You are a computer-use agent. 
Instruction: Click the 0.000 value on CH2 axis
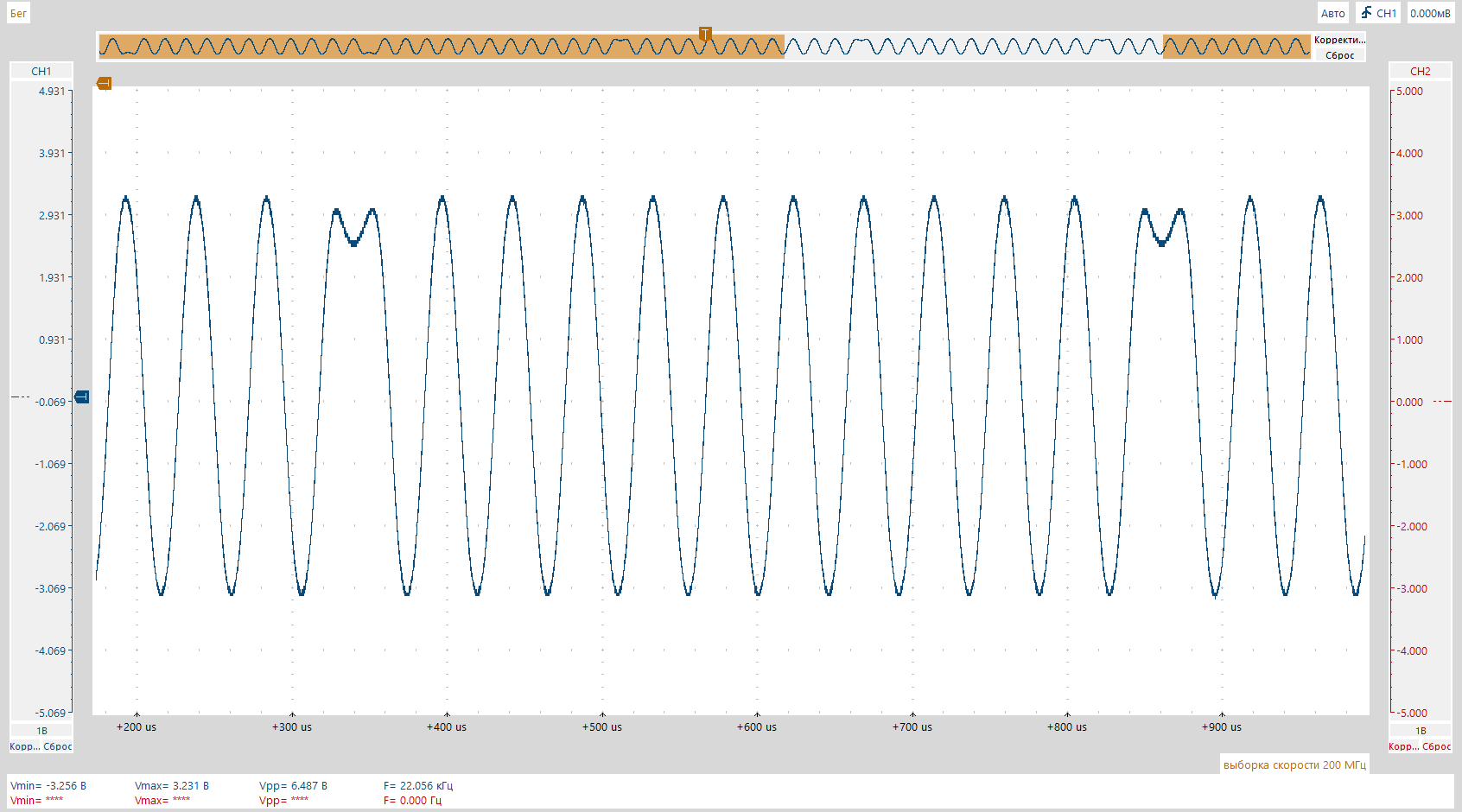coord(1409,402)
